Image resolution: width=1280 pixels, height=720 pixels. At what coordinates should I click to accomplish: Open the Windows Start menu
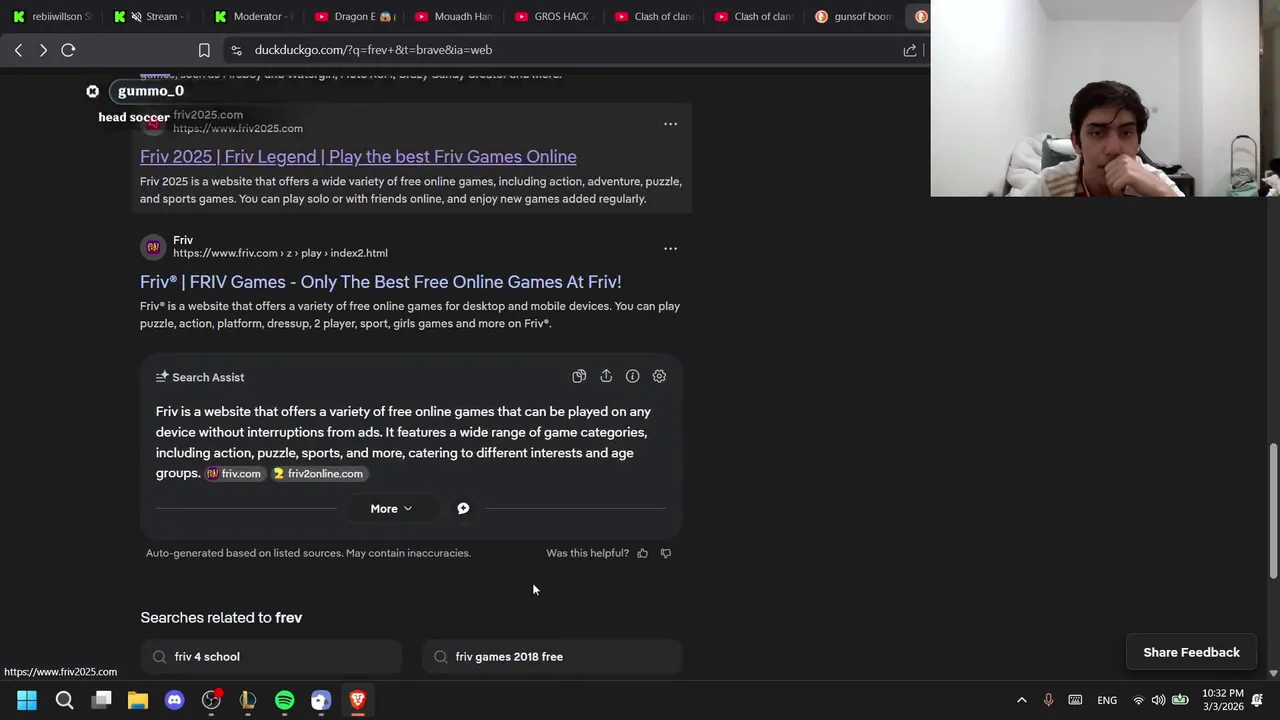click(27, 700)
